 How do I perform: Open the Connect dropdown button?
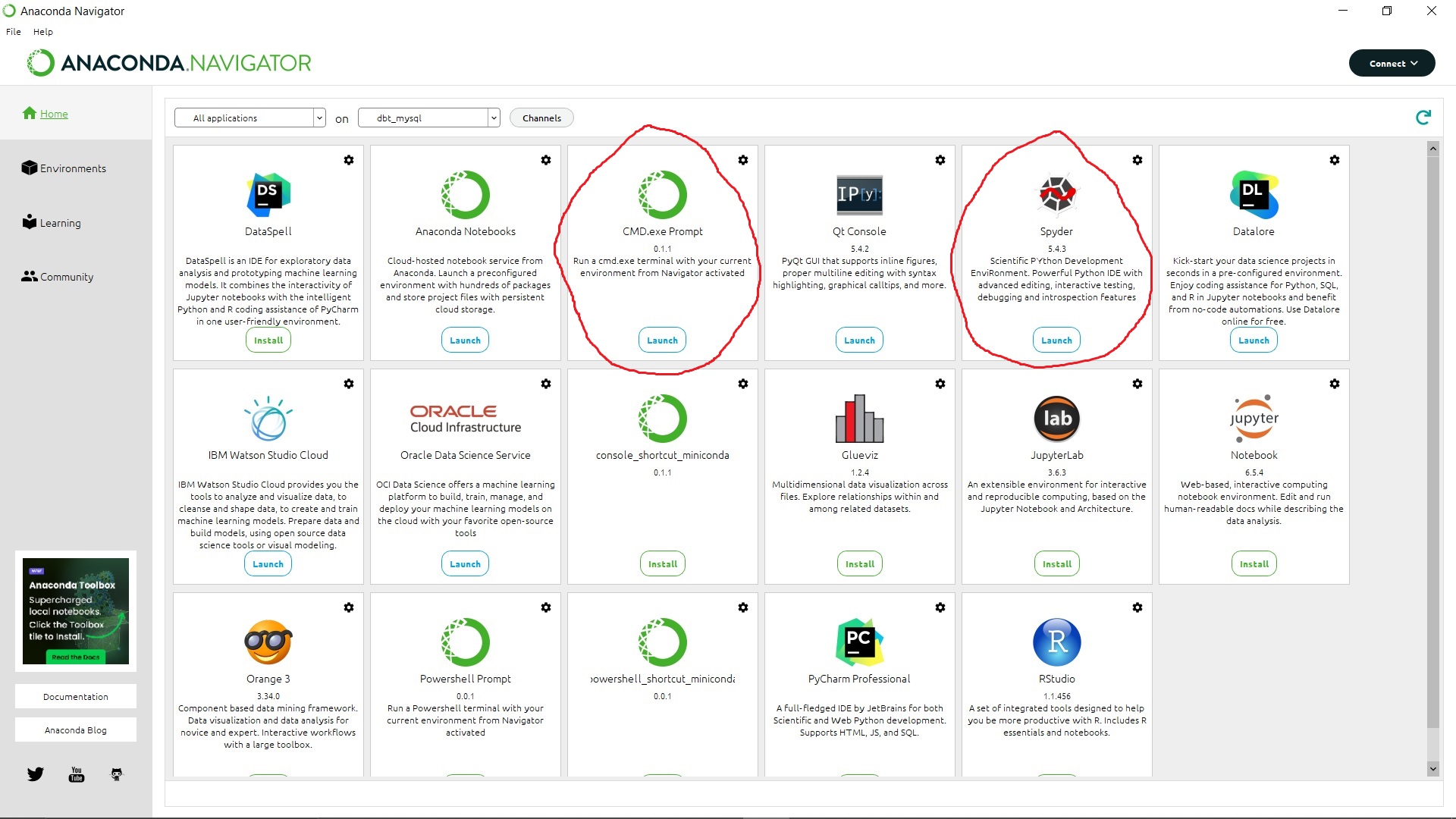pyautogui.click(x=1392, y=63)
